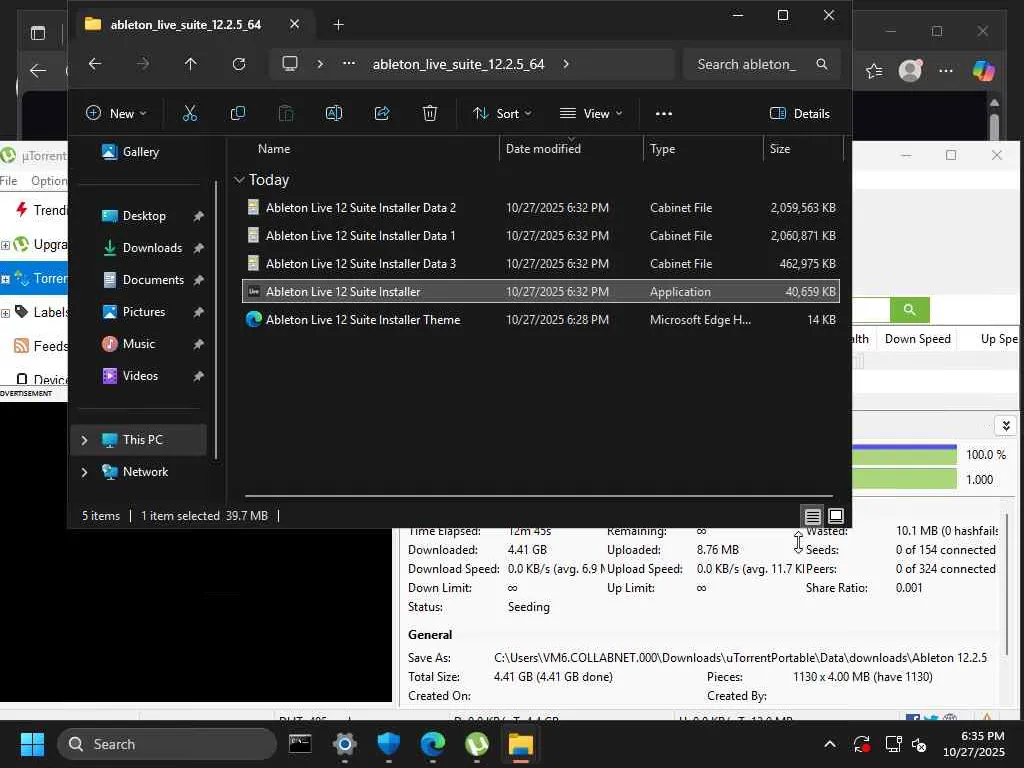Click the Paste icon in File Explorer toolbar
Image resolution: width=1024 pixels, height=768 pixels.
click(x=286, y=114)
